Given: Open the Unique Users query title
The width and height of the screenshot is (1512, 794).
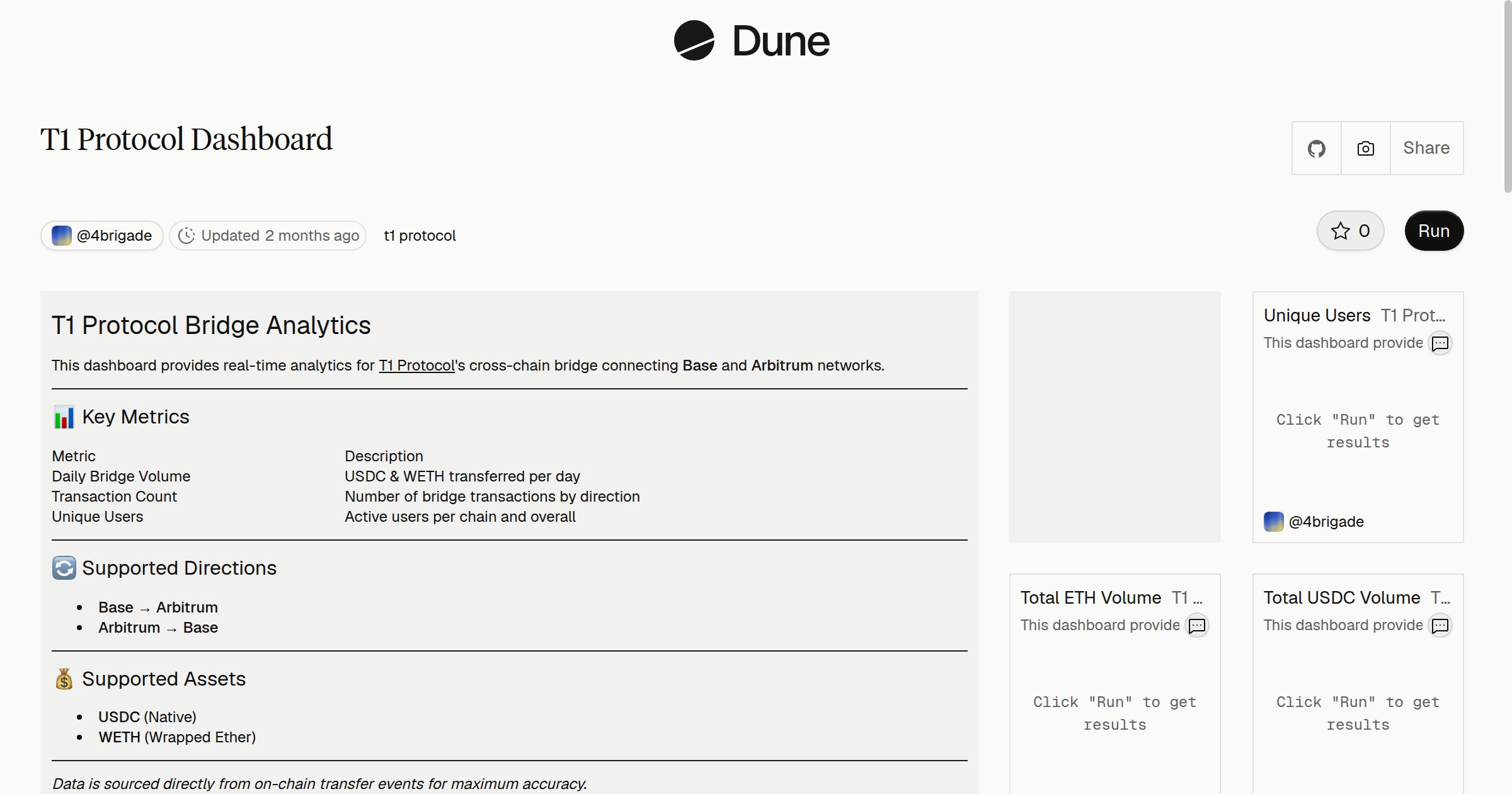Looking at the screenshot, I should tap(1317, 315).
